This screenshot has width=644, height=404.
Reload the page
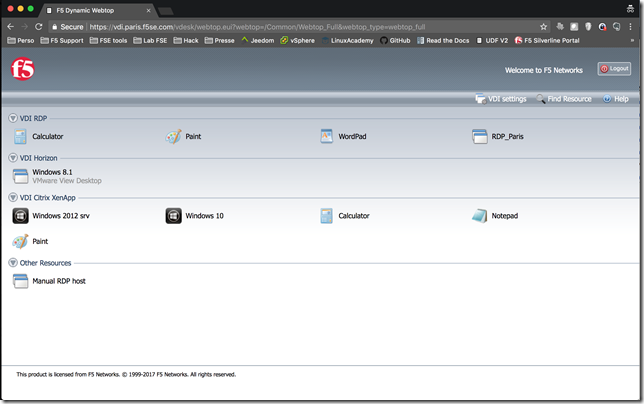coord(39,27)
